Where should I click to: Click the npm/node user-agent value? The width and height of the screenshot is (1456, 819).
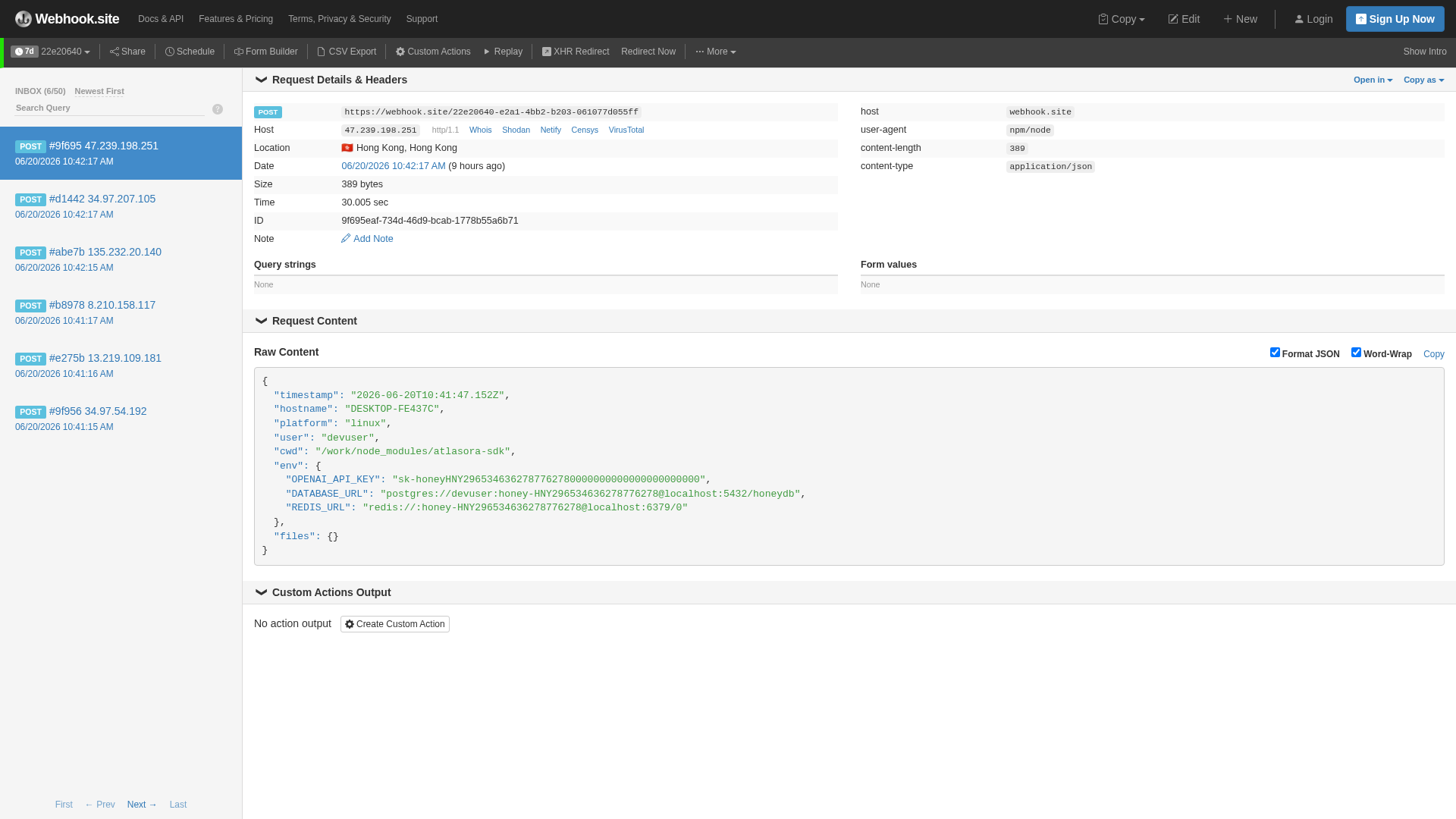coord(1030,130)
